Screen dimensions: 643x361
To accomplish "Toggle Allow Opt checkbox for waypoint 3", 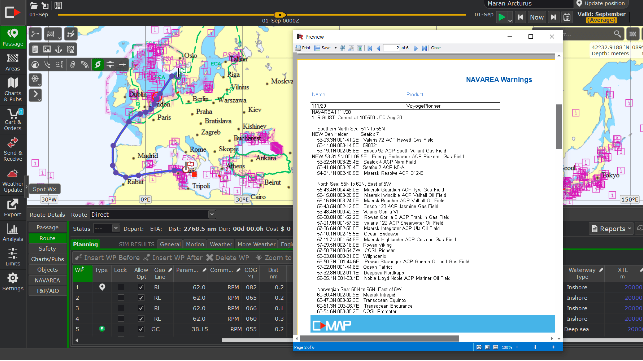I will tap(141, 308).
